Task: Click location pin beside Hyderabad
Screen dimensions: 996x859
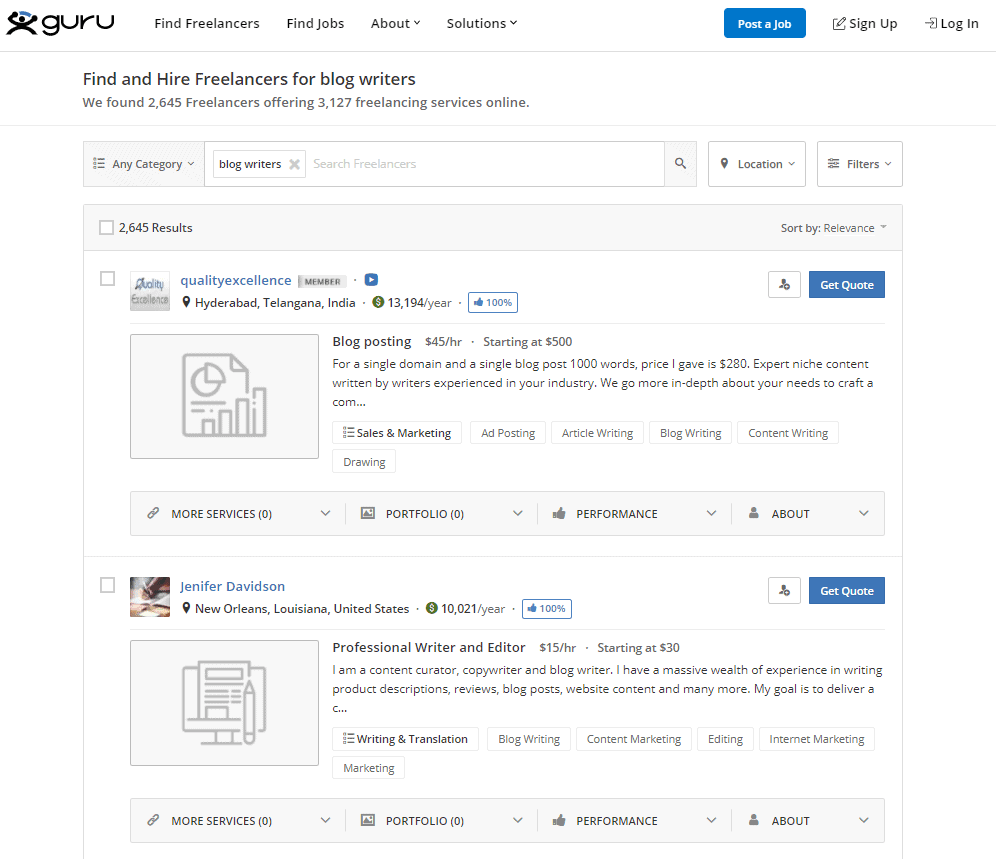Action: 186,302
